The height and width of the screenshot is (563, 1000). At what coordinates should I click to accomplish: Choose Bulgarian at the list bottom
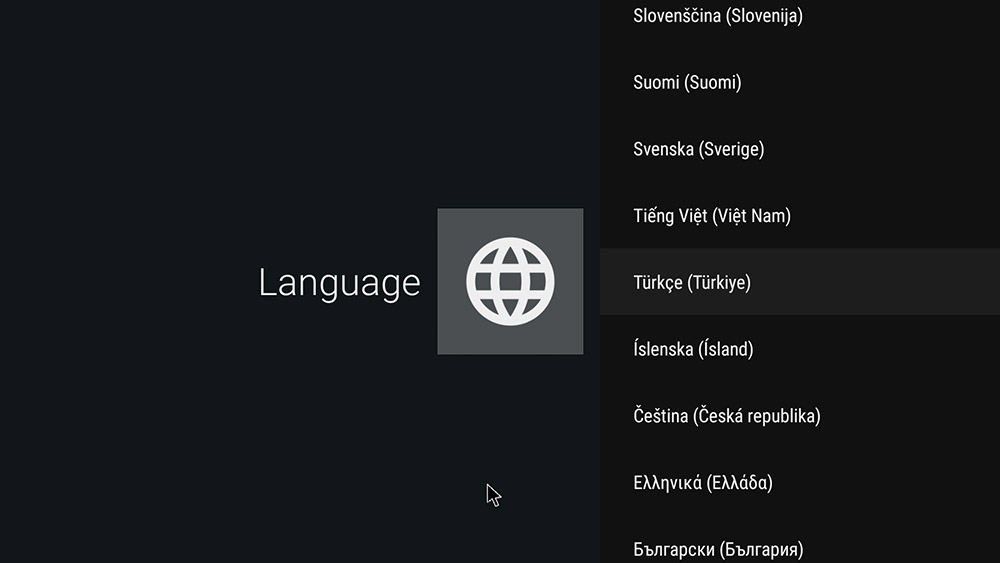click(718, 549)
